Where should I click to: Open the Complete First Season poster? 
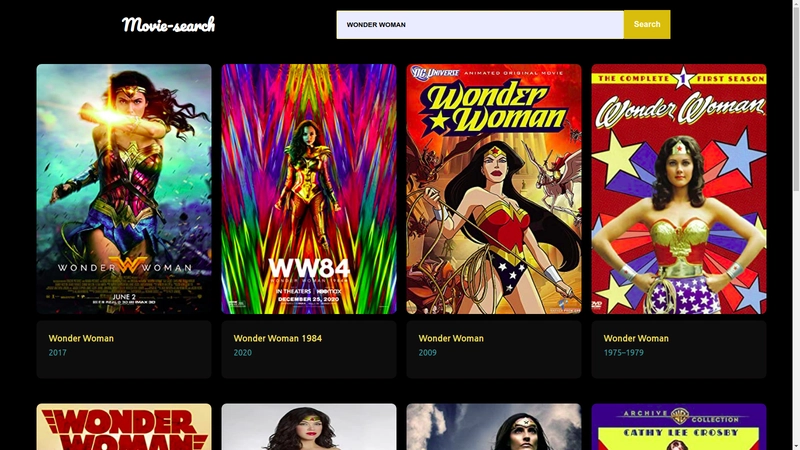[679, 189]
